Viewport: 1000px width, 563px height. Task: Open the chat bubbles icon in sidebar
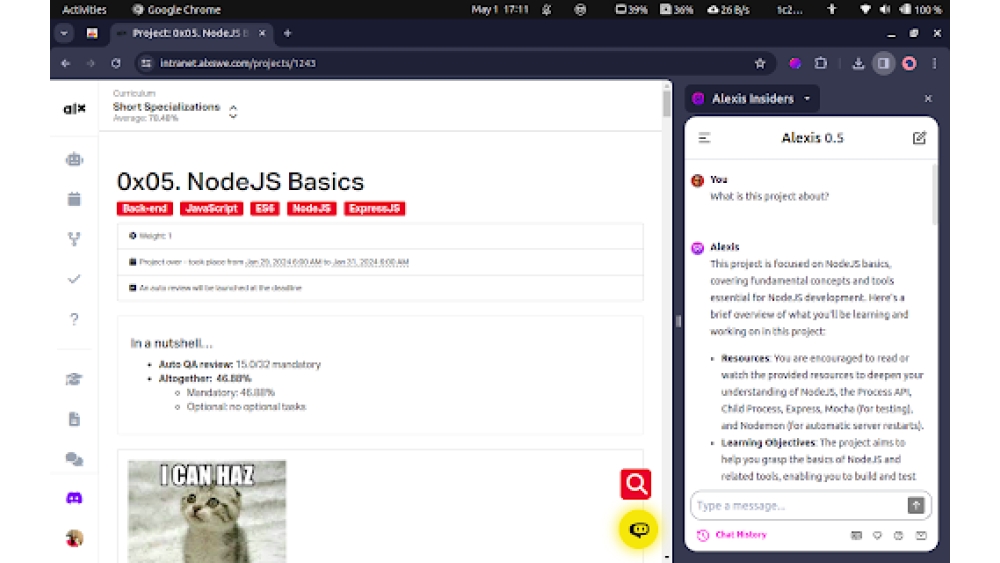74,459
